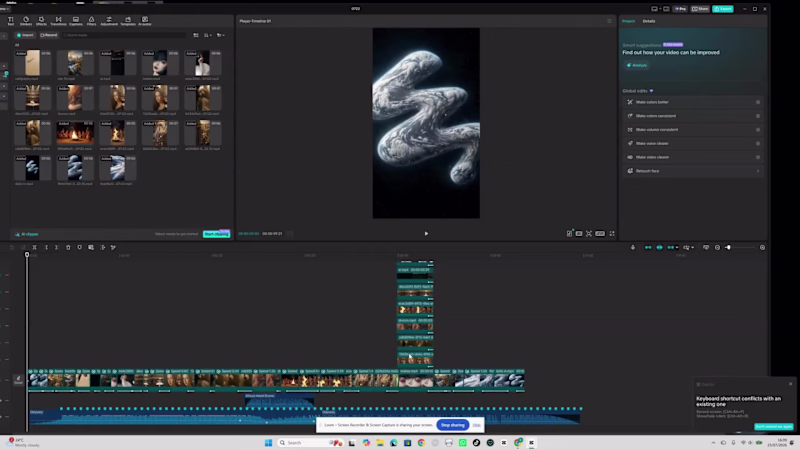Open the track layout dropdown
This screenshot has height=450, width=800.
pyautogui.click(x=688, y=247)
